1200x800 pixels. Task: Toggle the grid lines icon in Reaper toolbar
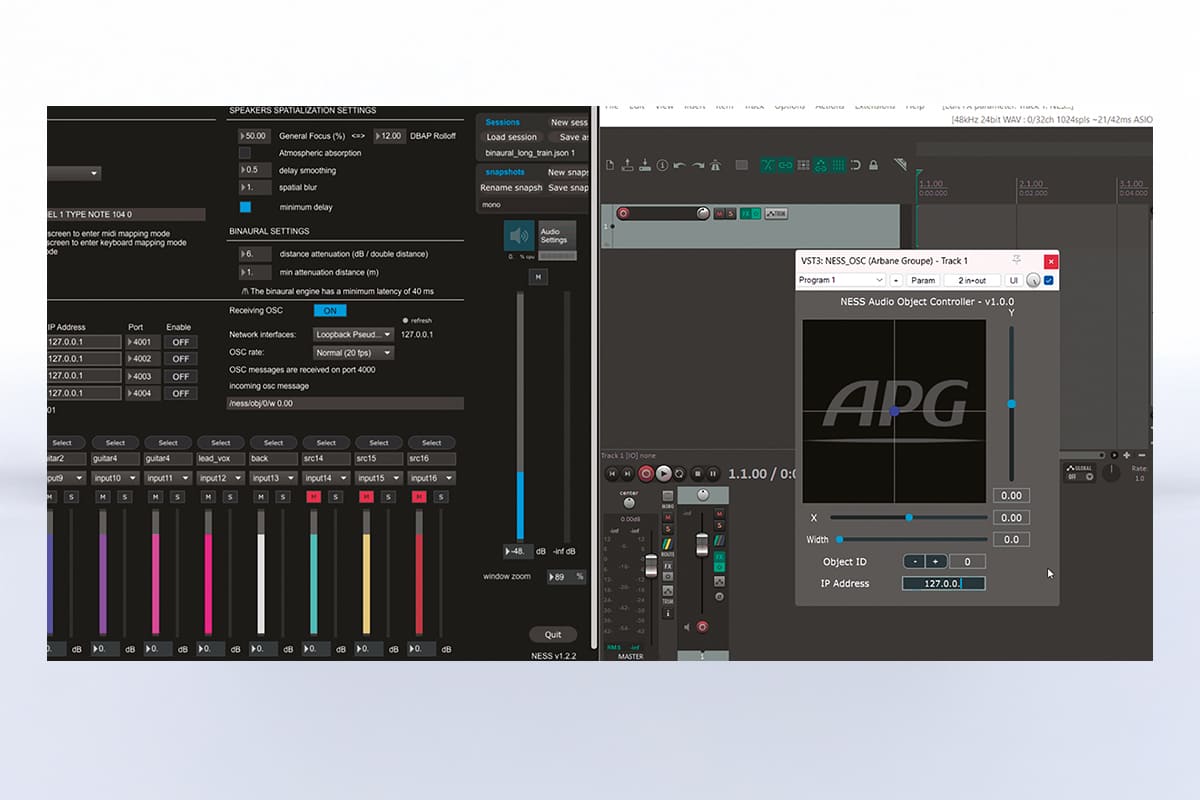pos(836,165)
